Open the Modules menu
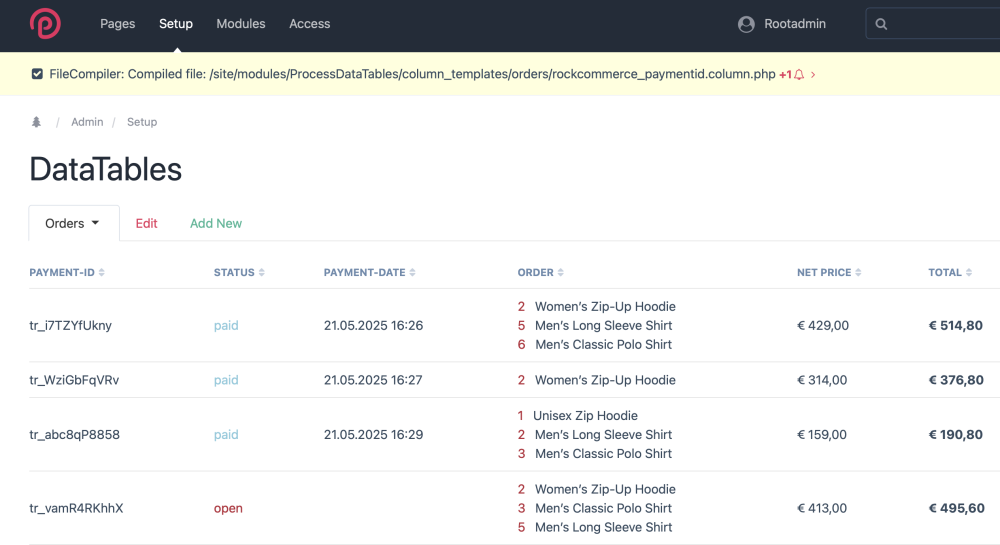The height and width of the screenshot is (545, 1000). pos(241,24)
